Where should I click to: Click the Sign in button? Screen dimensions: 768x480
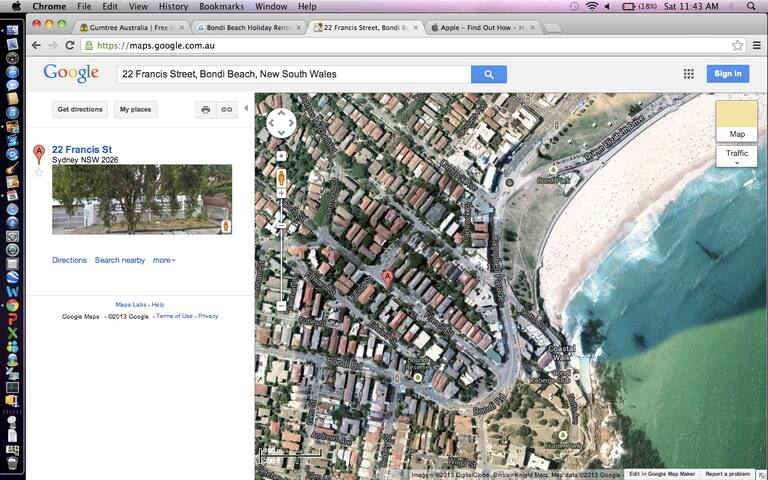[727, 73]
